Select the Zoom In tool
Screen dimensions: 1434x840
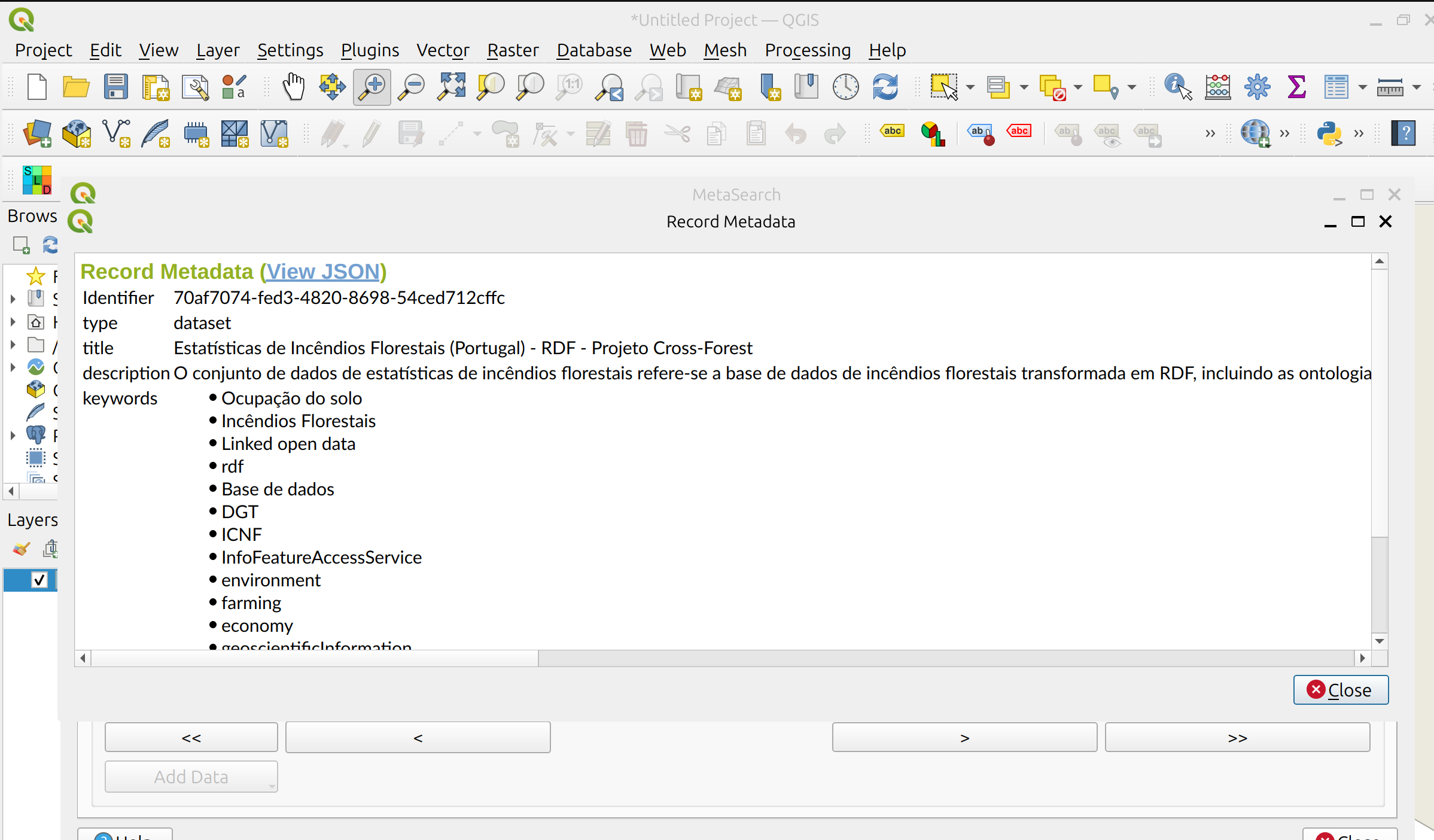[x=371, y=87]
